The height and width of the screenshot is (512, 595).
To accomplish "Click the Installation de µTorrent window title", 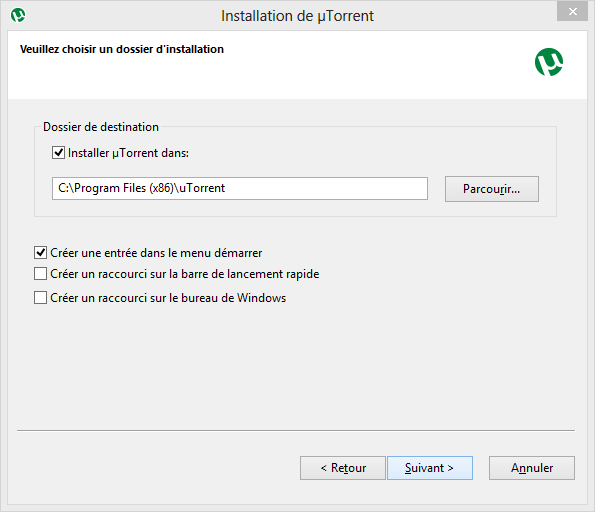I will point(298,16).
